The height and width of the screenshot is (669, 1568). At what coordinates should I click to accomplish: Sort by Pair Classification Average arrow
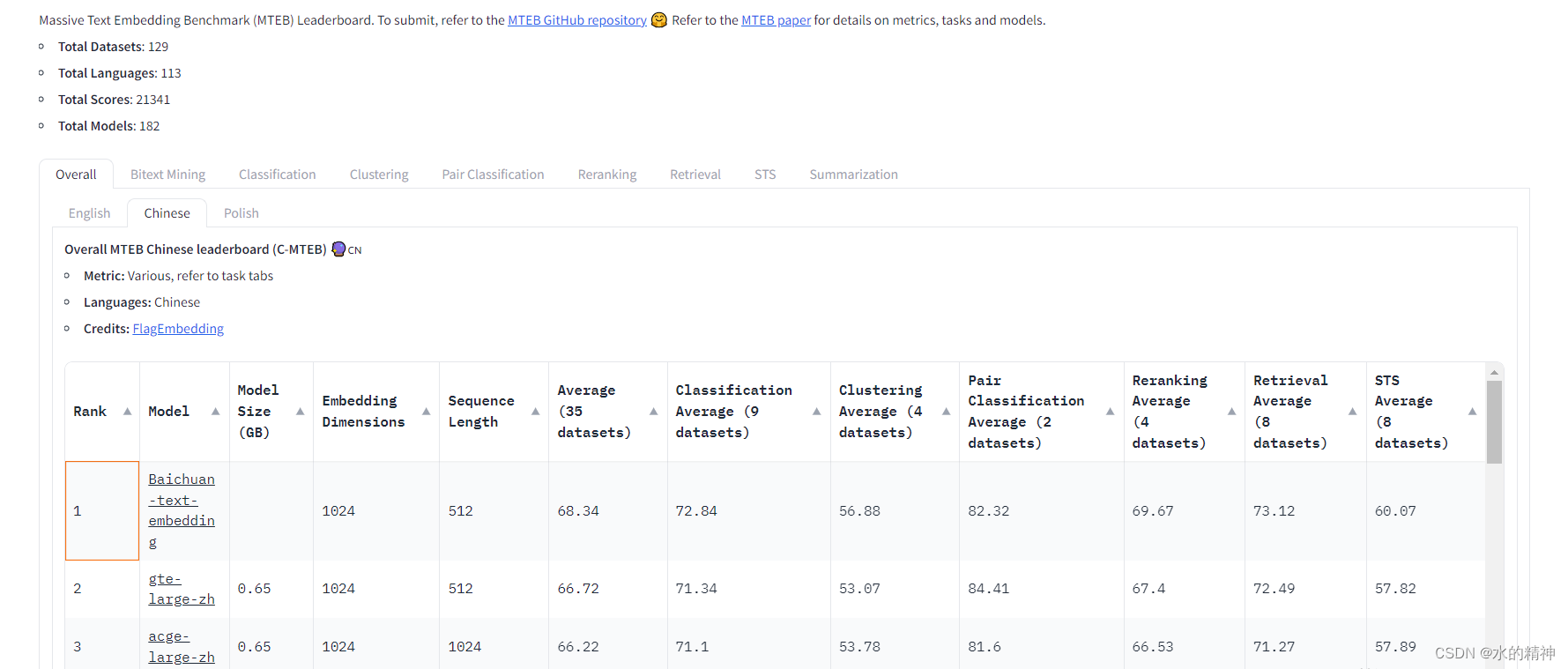[x=1110, y=412]
